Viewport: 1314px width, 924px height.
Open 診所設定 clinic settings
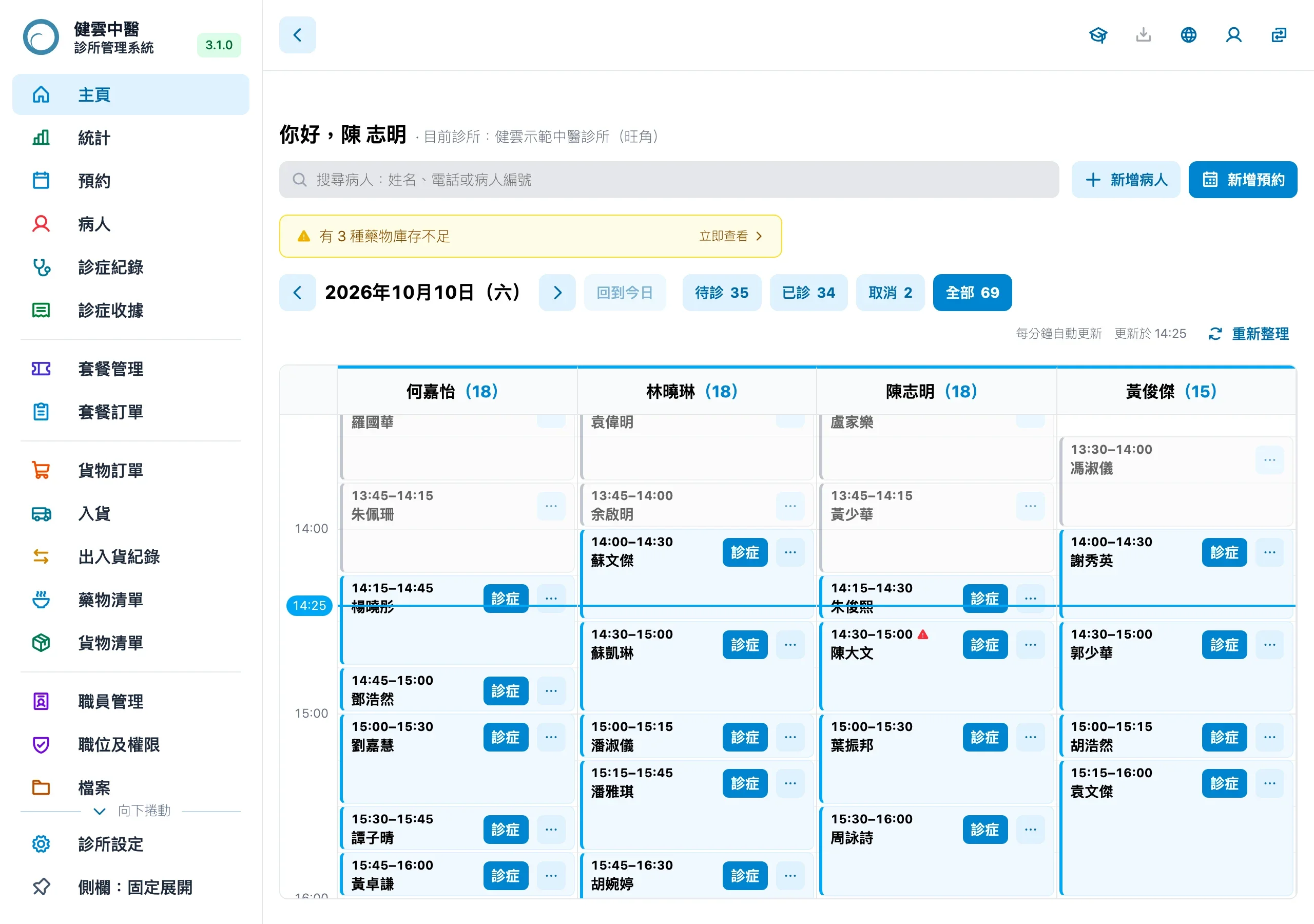coord(130,844)
